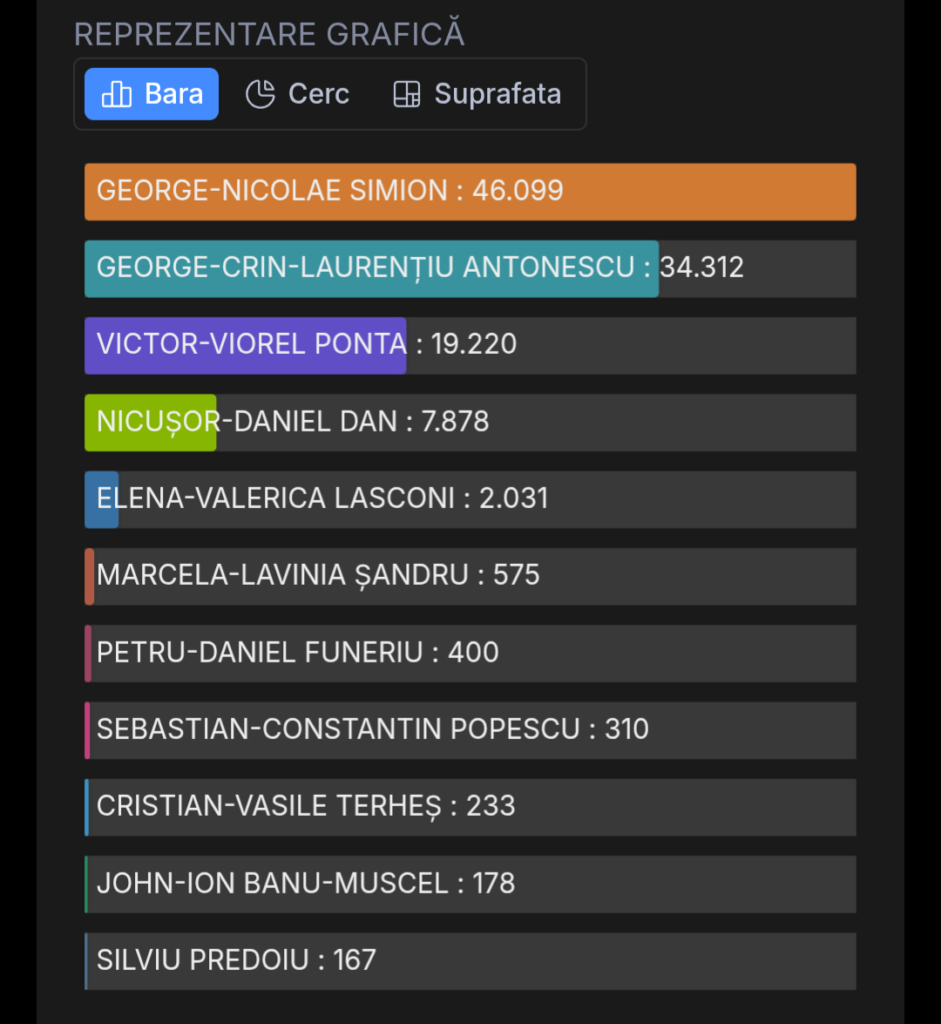Image resolution: width=941 pixels, height=1024 pixels.
Task: Click the bar chart icon
Action: pos(117,94)
